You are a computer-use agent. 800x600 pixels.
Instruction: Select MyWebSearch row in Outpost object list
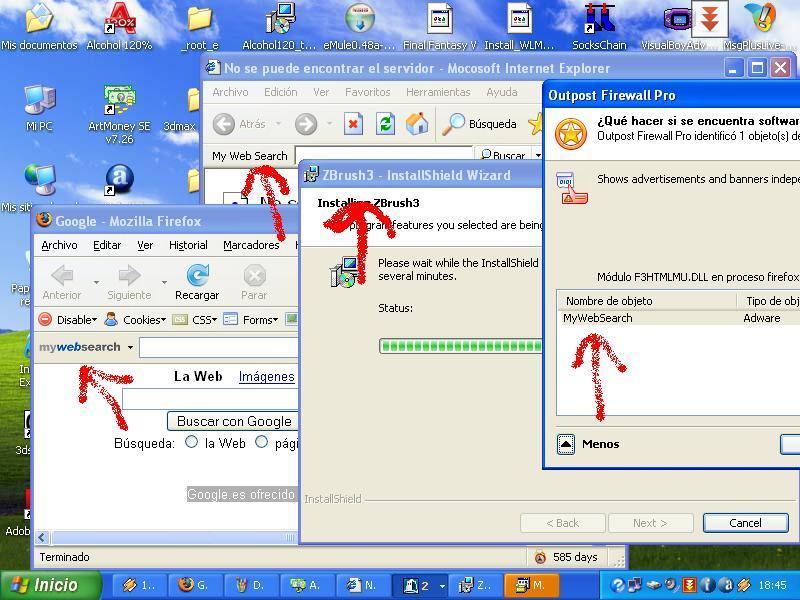tap(678, 318)
